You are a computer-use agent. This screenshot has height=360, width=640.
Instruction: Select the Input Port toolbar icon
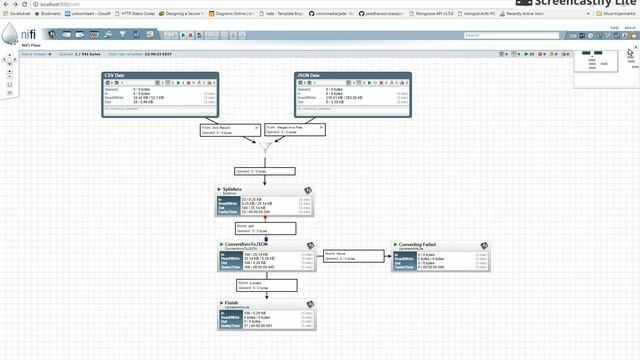66,35
